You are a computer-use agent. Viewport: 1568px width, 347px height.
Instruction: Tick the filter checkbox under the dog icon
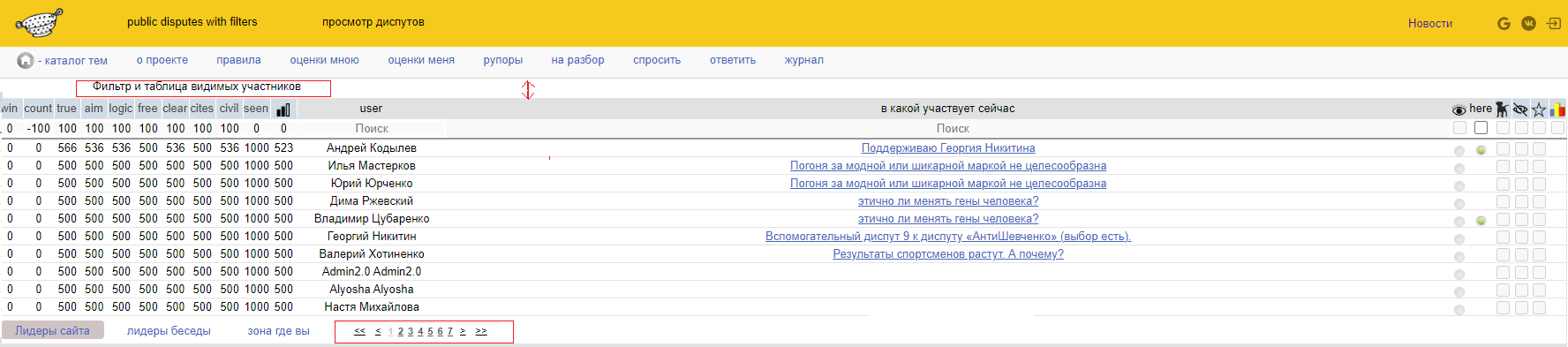(1503, 128)
